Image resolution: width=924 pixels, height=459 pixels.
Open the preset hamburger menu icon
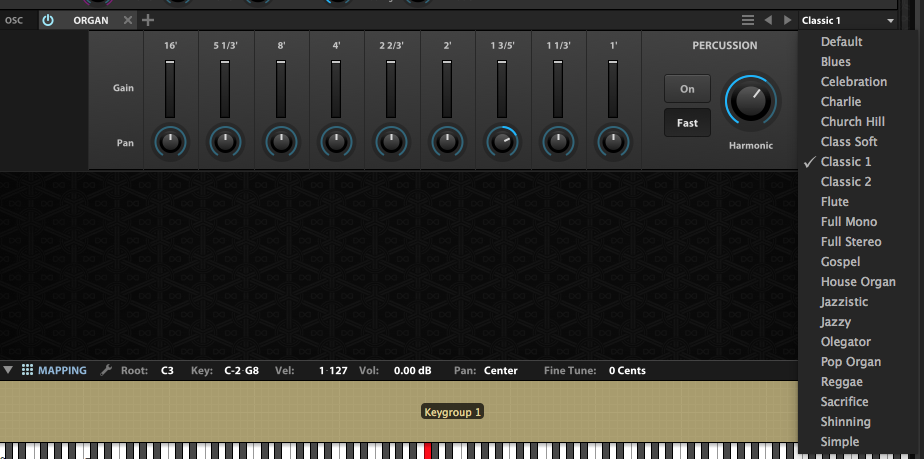point(748,20)
